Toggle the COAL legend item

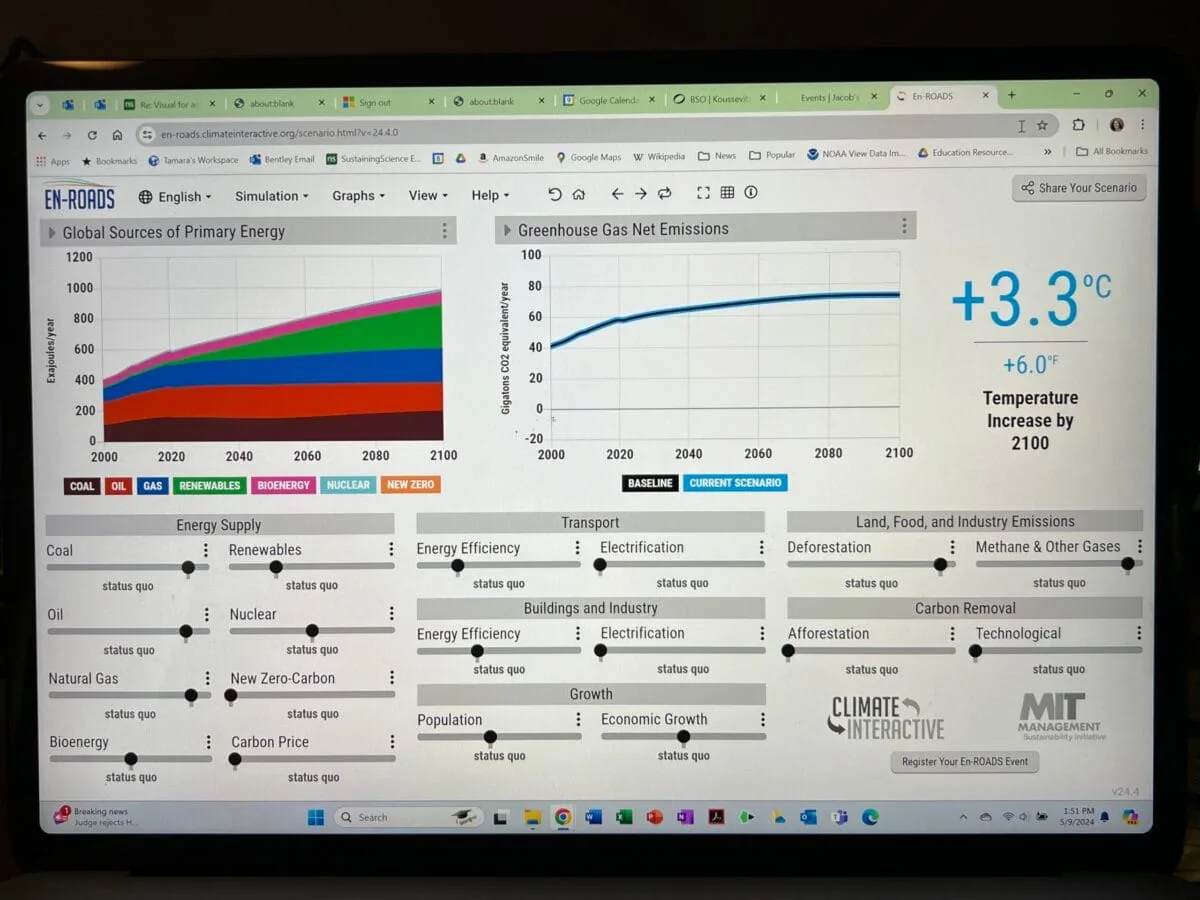[82, 486]
